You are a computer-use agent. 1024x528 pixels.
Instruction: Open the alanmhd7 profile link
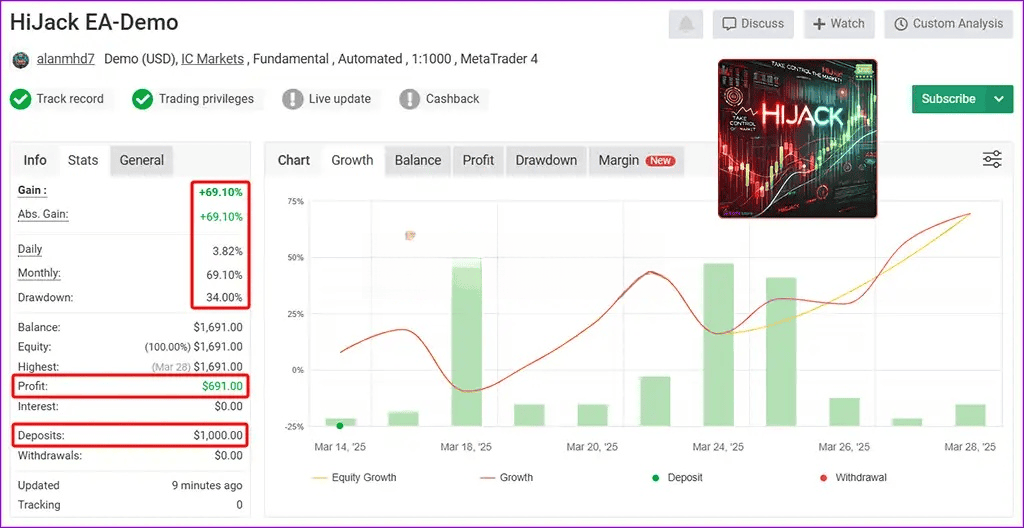pyautogui.click(x=66, y=59)
